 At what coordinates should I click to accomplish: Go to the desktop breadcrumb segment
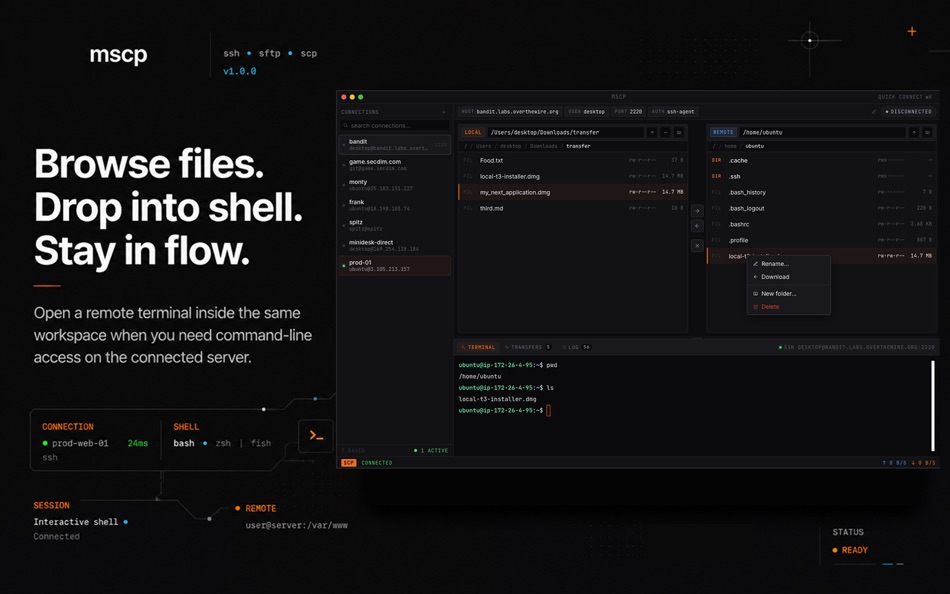click(x=511, y=146)
